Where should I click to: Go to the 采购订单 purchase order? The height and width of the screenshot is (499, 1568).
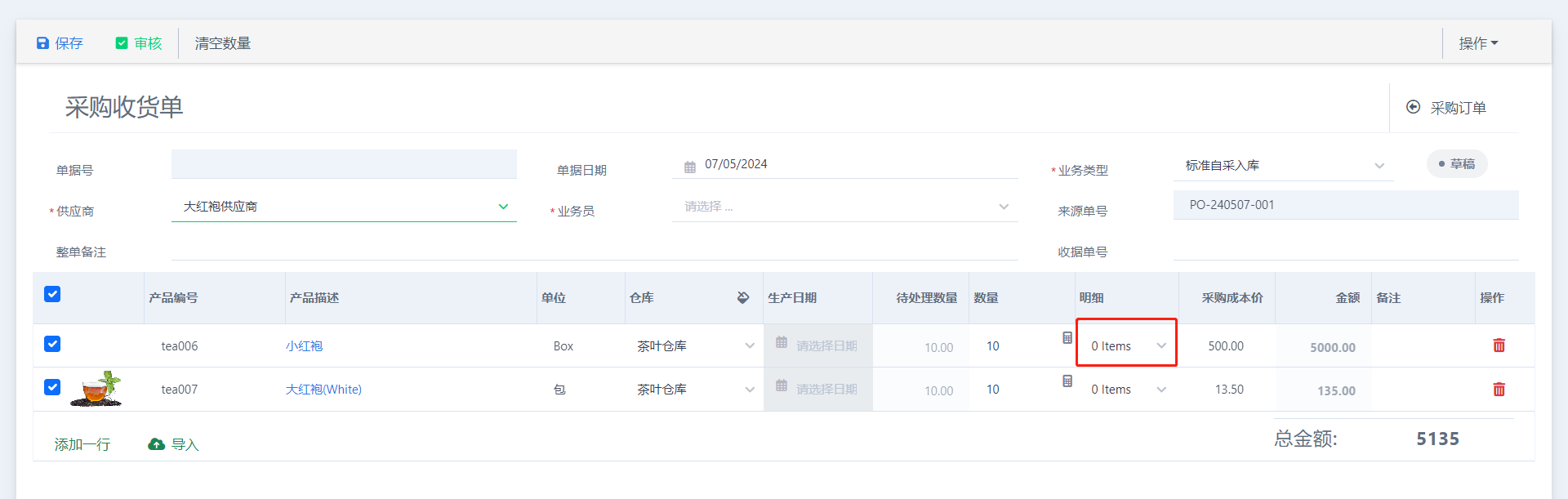click(x=1446, y=108)
